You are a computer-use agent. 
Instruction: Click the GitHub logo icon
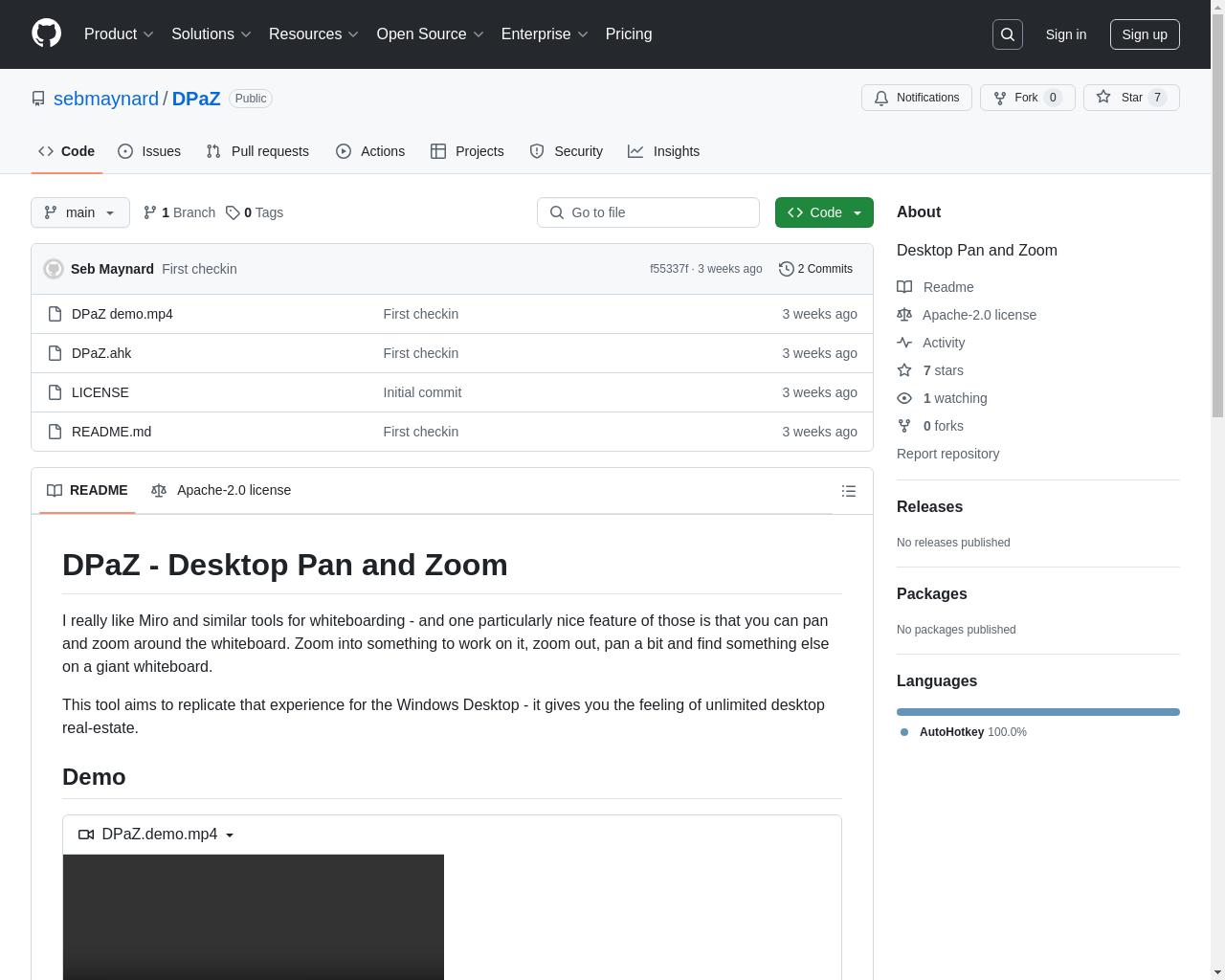46,33
